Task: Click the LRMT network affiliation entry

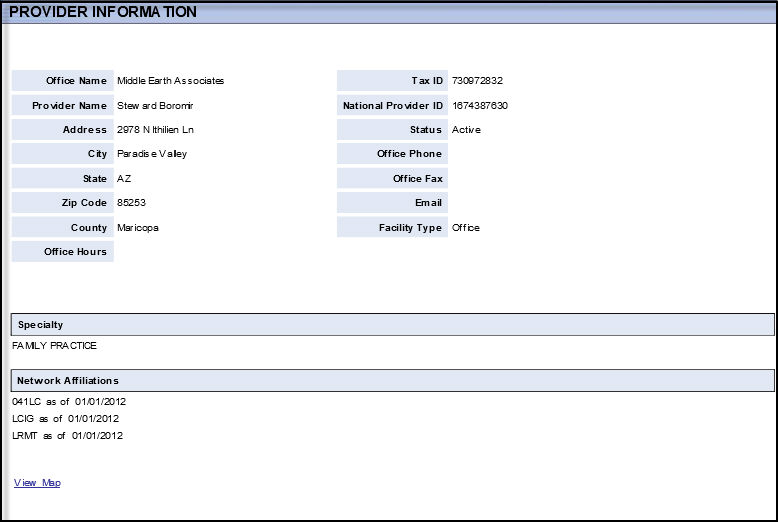Action: click(67, 435)
